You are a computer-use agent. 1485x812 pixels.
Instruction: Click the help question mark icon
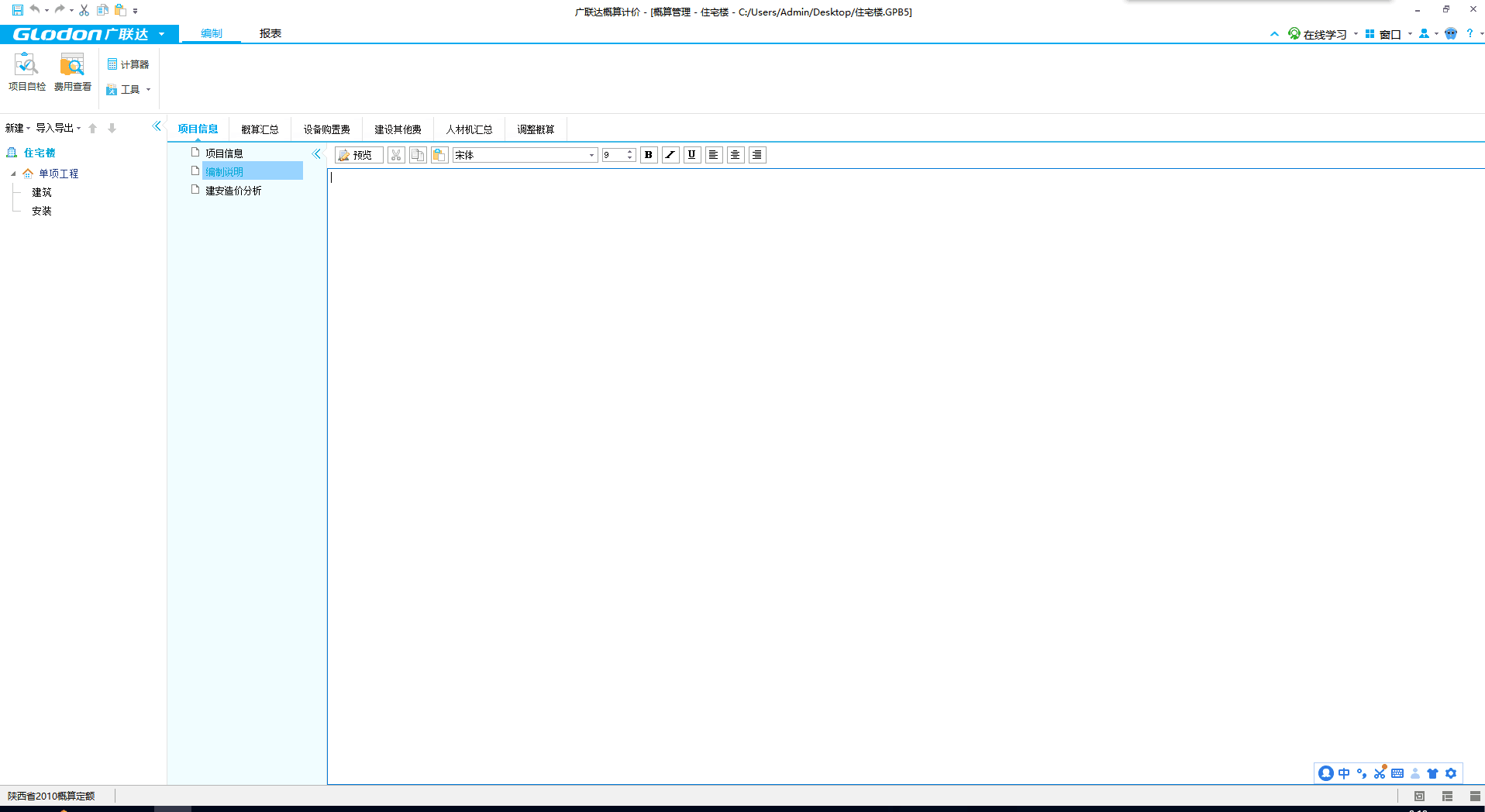tap(1469, 33)
